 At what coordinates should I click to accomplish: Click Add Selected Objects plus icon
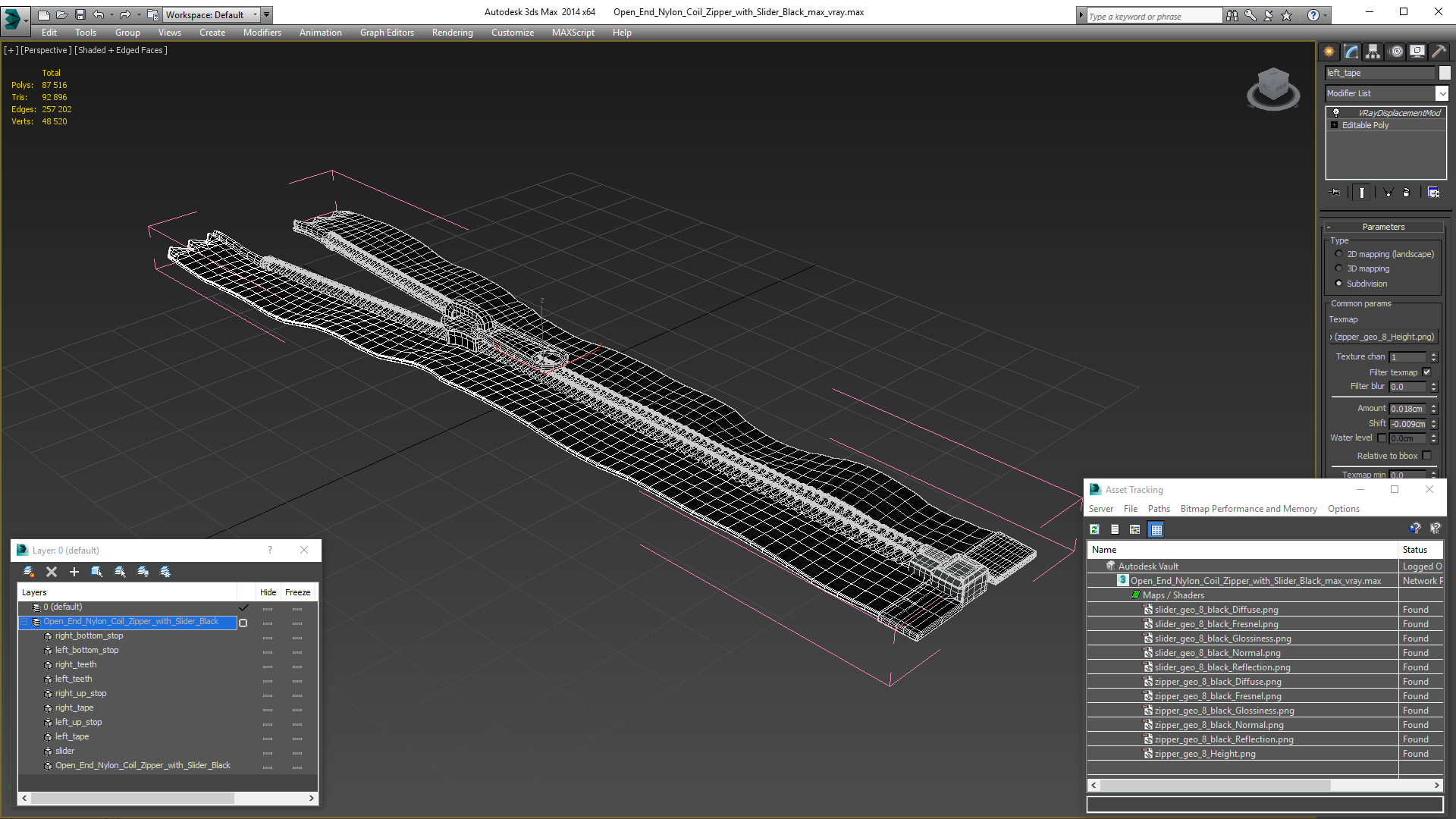point(74,572)
